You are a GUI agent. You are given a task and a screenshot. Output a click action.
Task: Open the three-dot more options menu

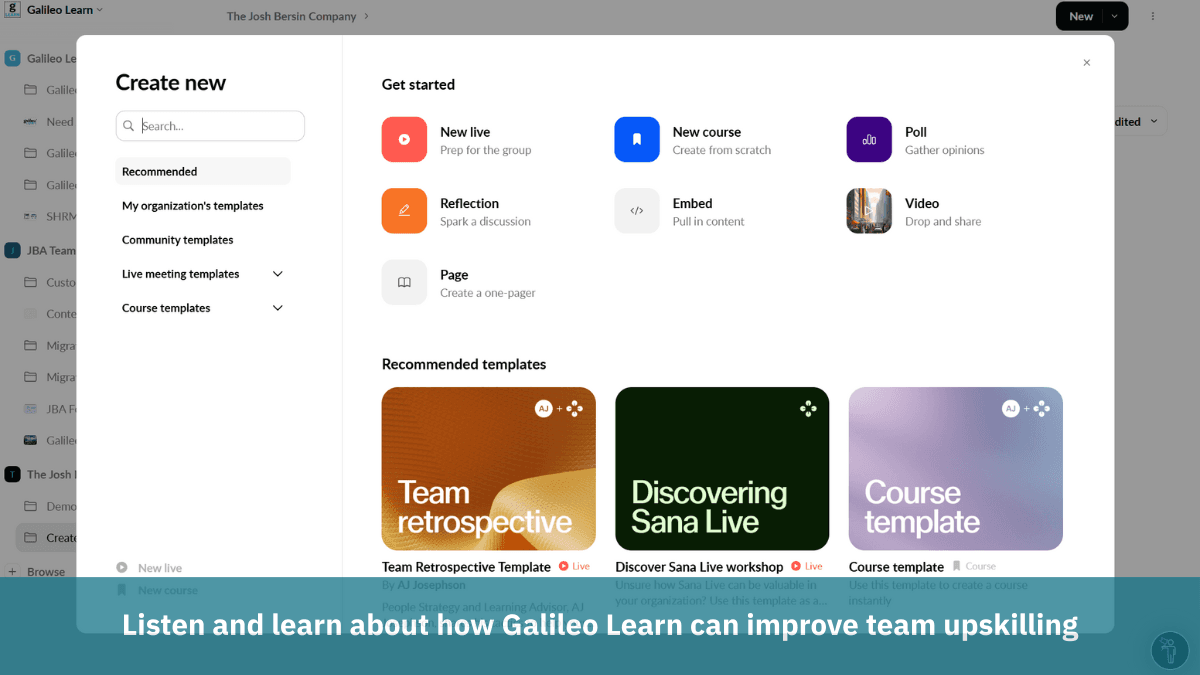(1153, 16)
